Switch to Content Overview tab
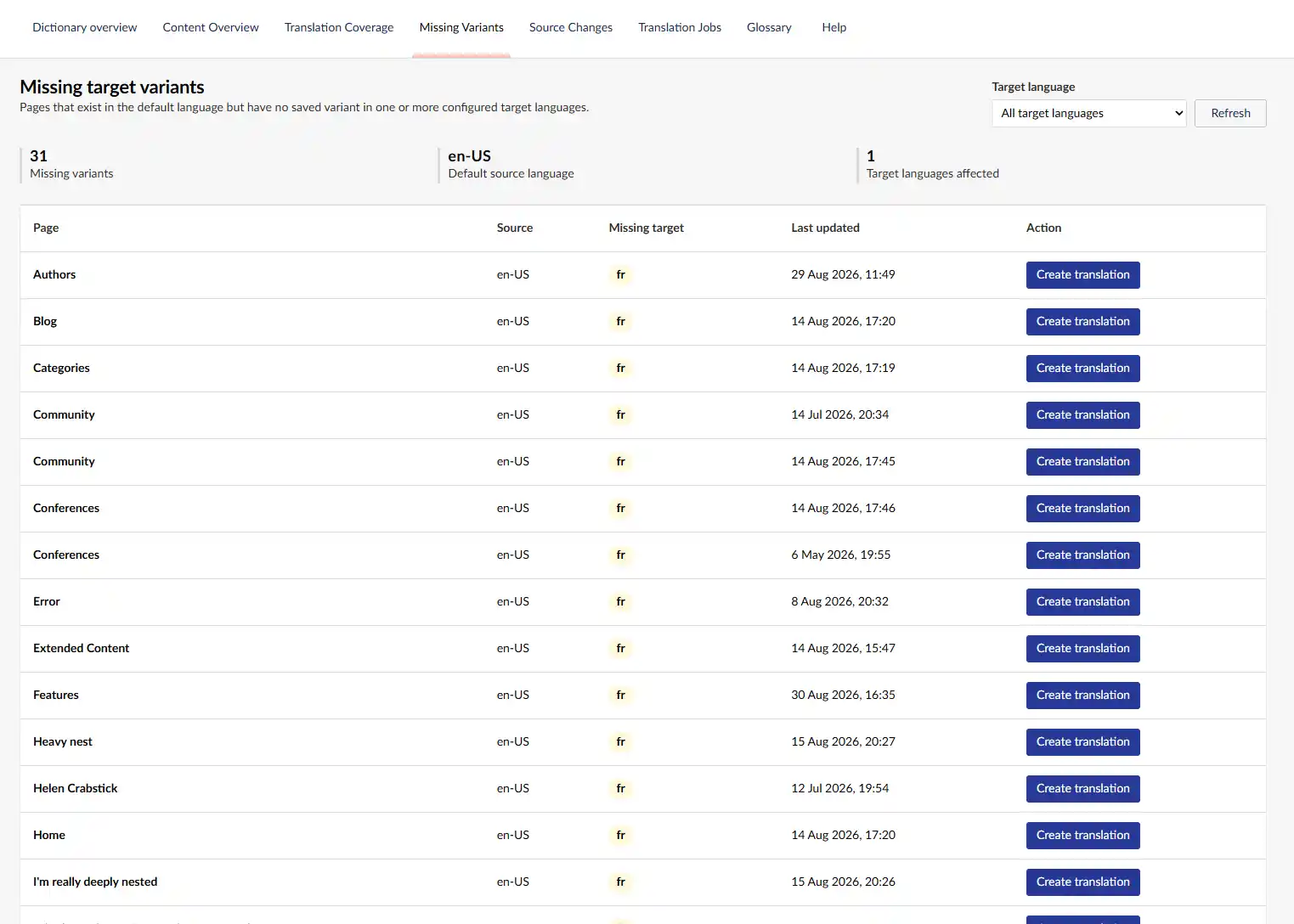This screenshot has height=924, width=1294. 211,27
